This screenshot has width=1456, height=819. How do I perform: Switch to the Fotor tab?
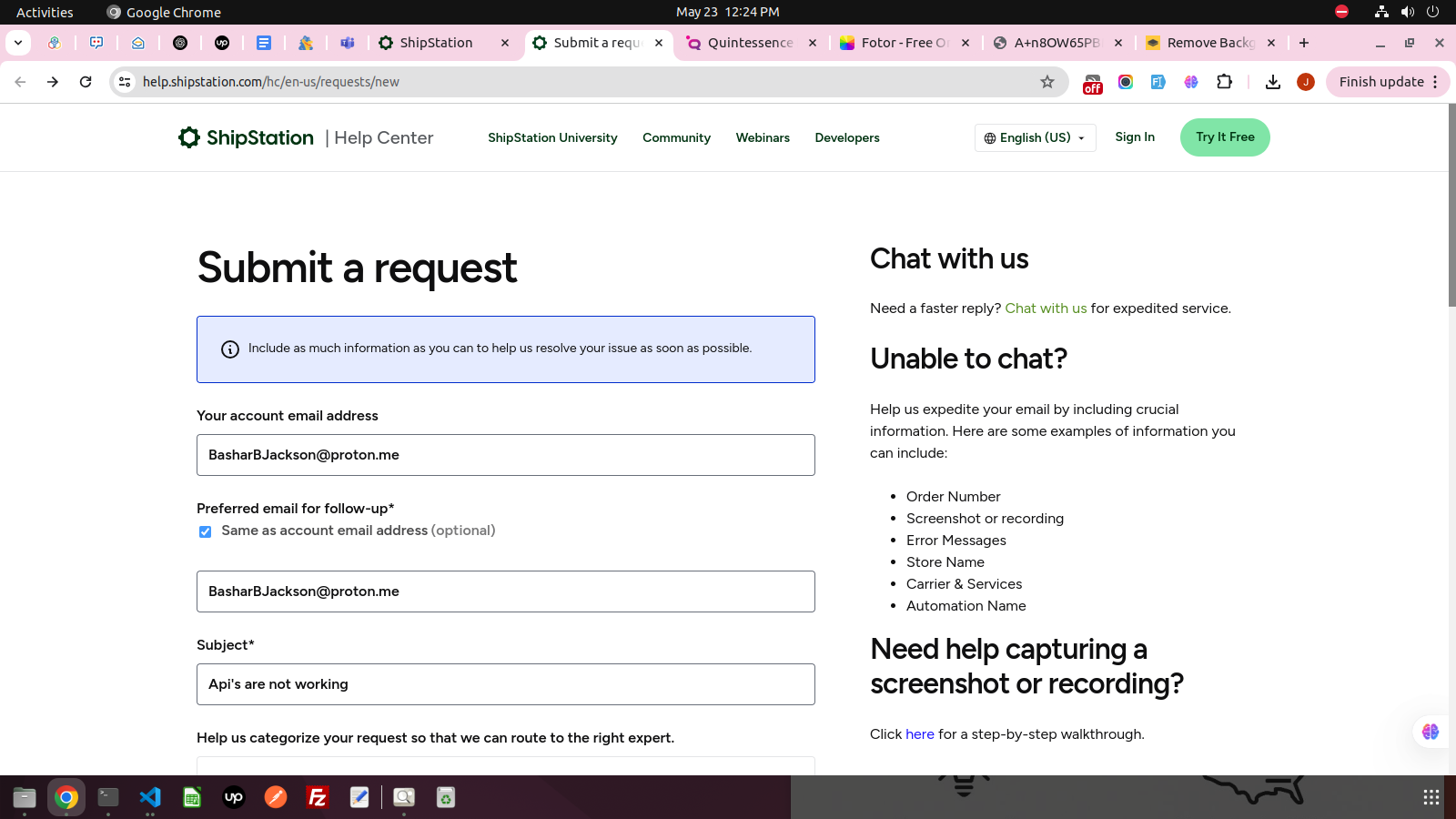coord(903,43)
